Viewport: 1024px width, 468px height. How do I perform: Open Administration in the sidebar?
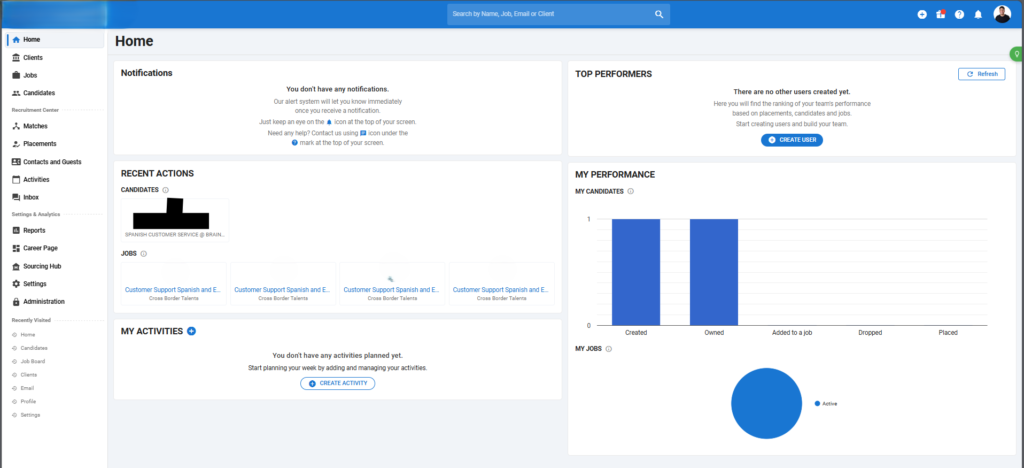coord(44,301)
